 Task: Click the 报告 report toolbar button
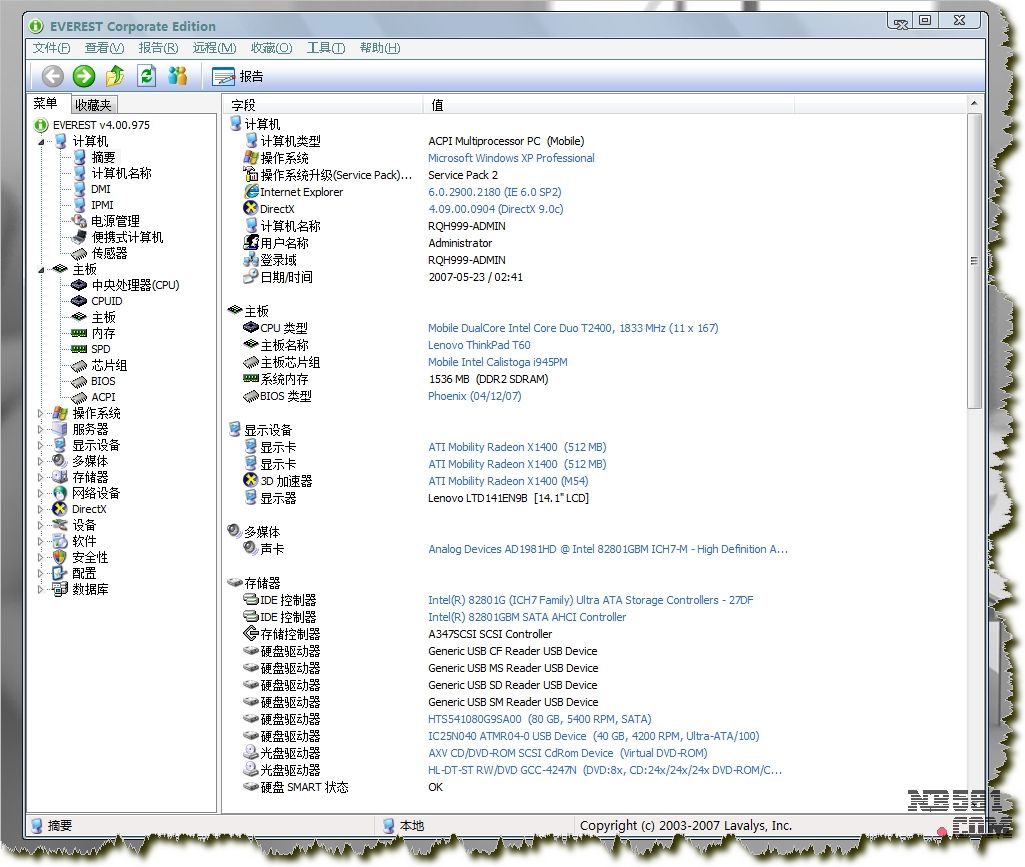point(239,76)
